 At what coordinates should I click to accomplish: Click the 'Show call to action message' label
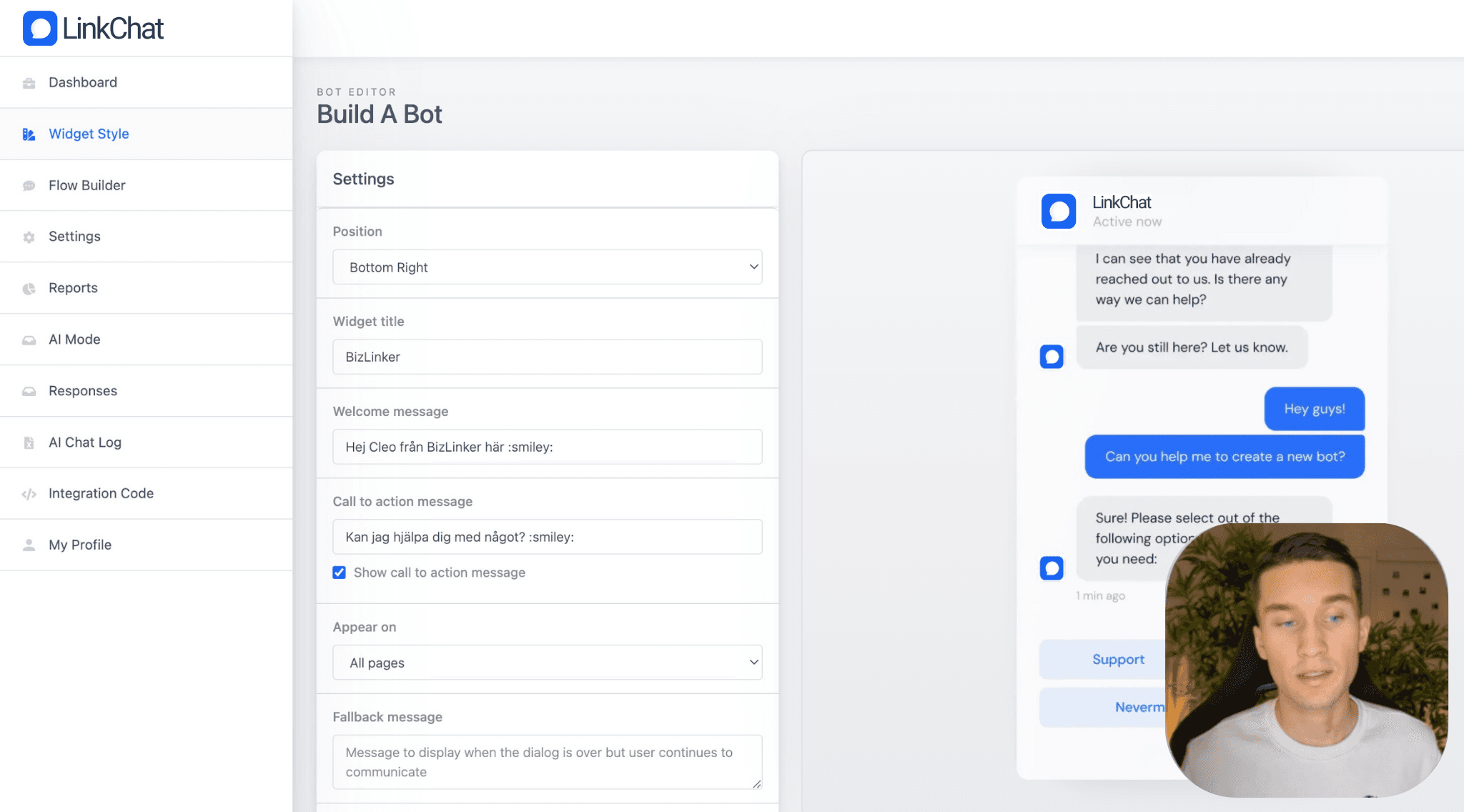[440, 573]
